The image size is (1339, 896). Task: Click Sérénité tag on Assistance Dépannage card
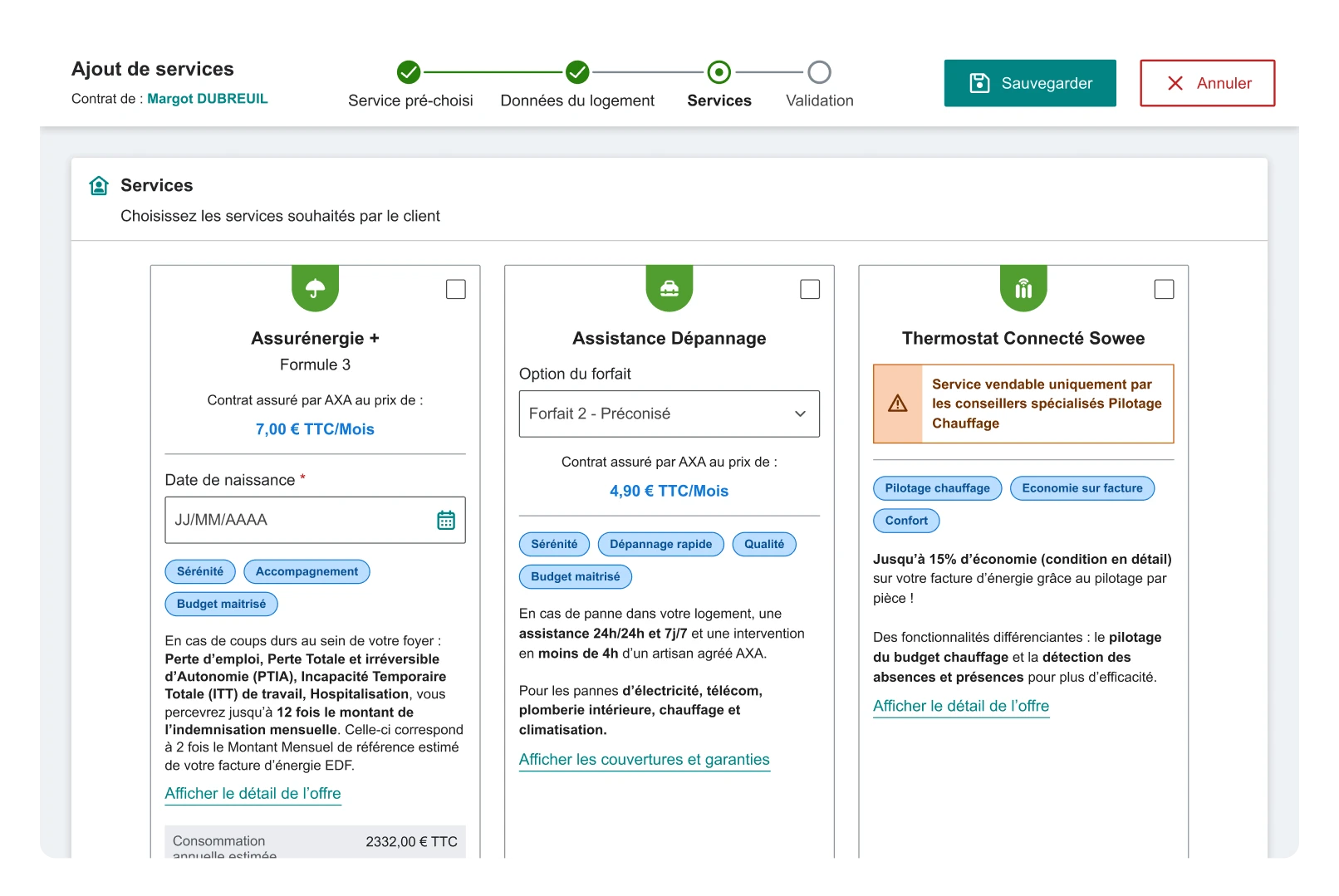[554, 544]
